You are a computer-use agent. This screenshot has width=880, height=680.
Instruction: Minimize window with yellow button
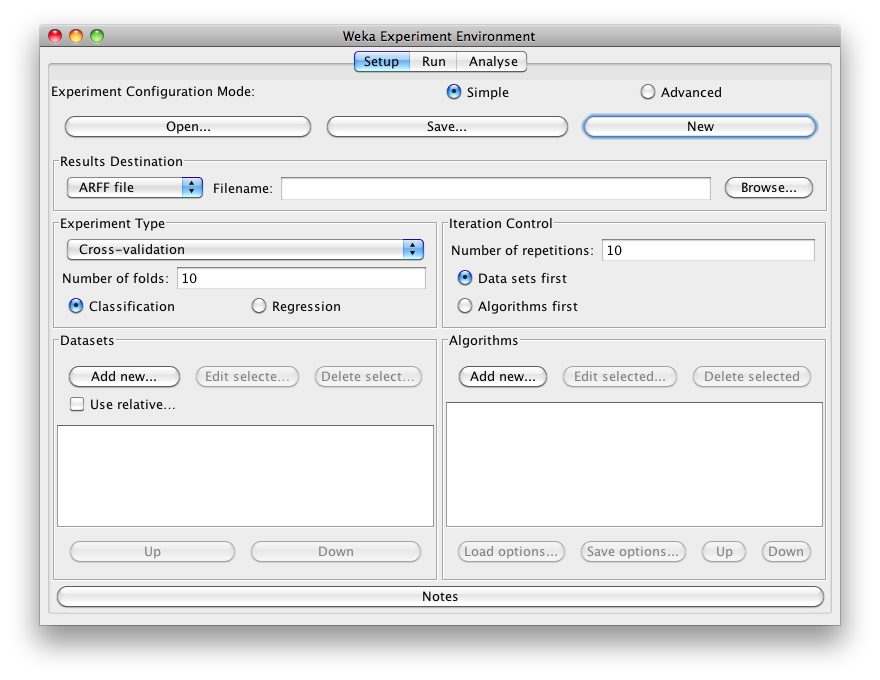[76, 36]
